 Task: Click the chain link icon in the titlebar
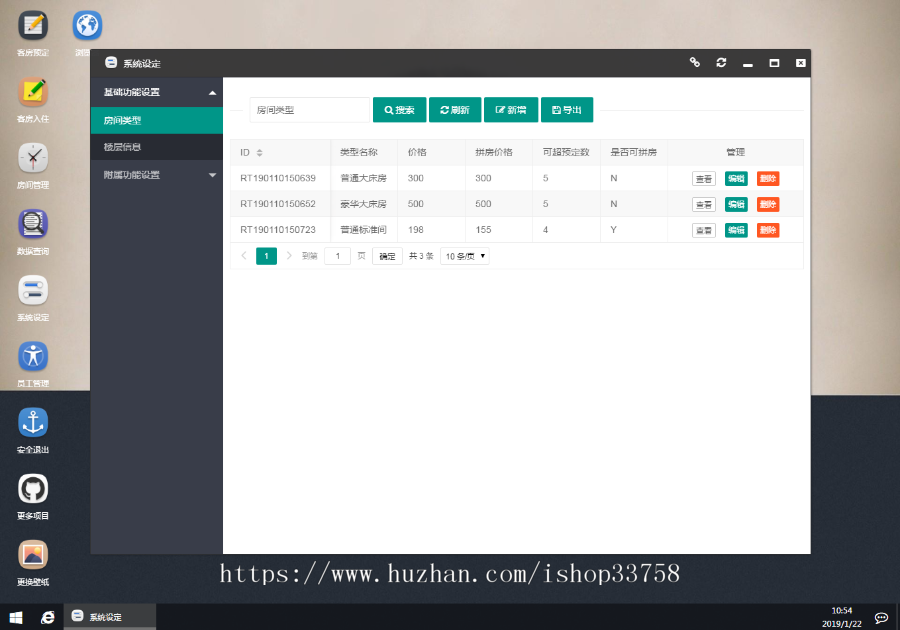click(x=695, y=62)
